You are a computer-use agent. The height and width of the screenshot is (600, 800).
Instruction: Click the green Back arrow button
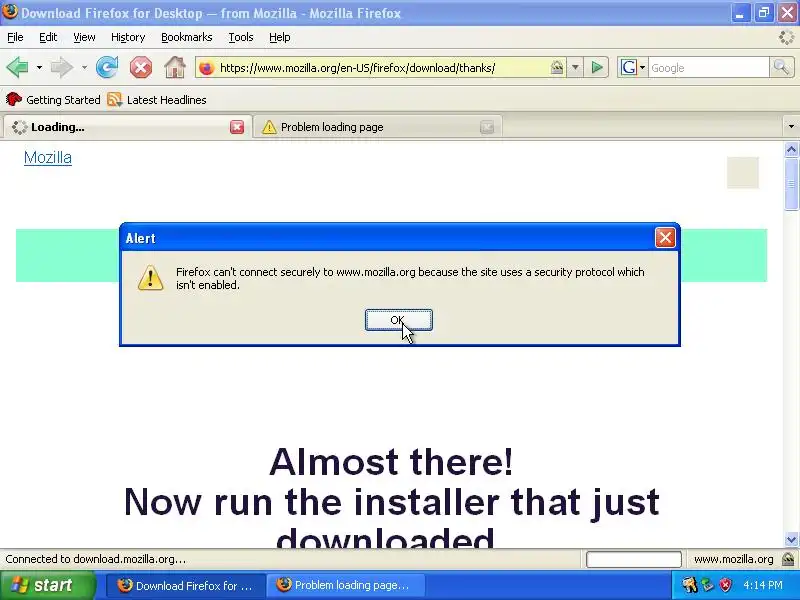click(x=17, y=67)
